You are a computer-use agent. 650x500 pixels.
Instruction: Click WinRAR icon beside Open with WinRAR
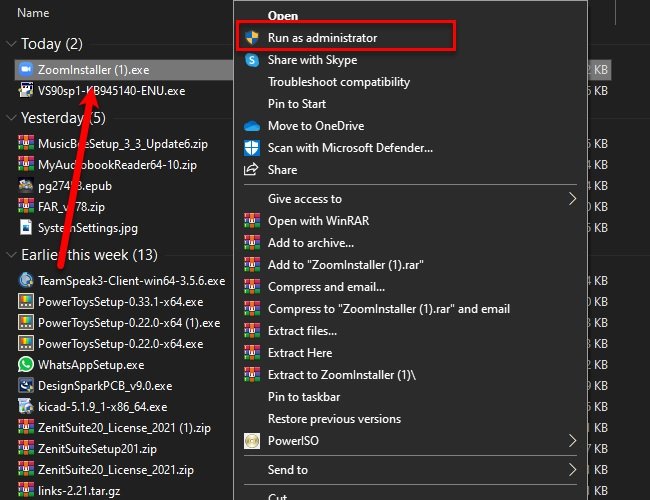tap(252, 221)
